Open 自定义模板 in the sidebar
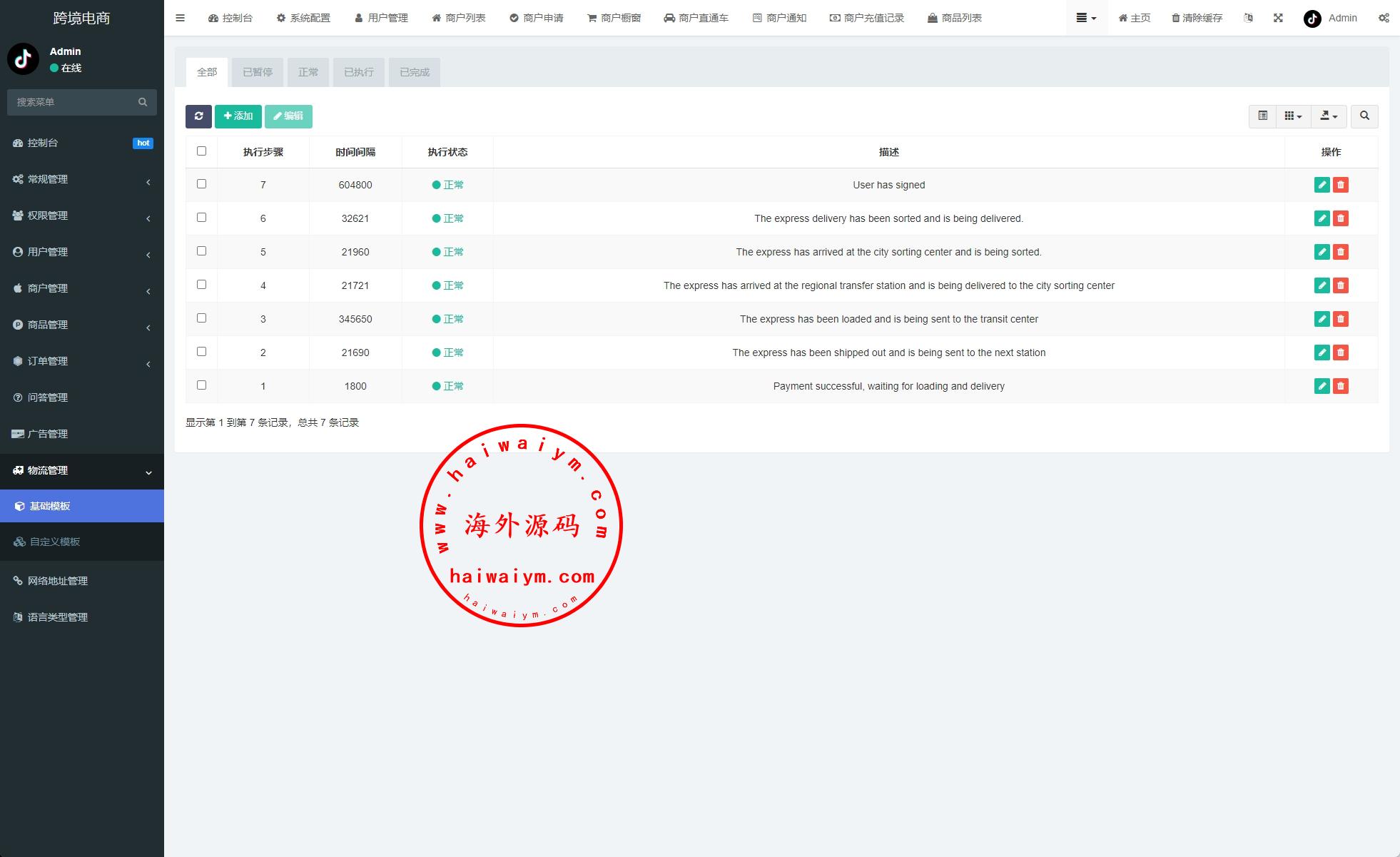Image resolution: width=1400 pixels, height=857 pixels. pyautogui.click(x=54, y=542)
